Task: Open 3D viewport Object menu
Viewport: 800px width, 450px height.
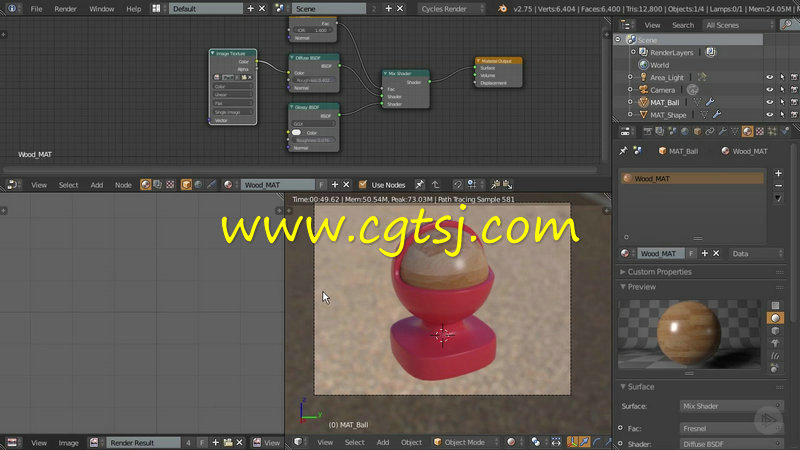Action: (x=411, y=442)
